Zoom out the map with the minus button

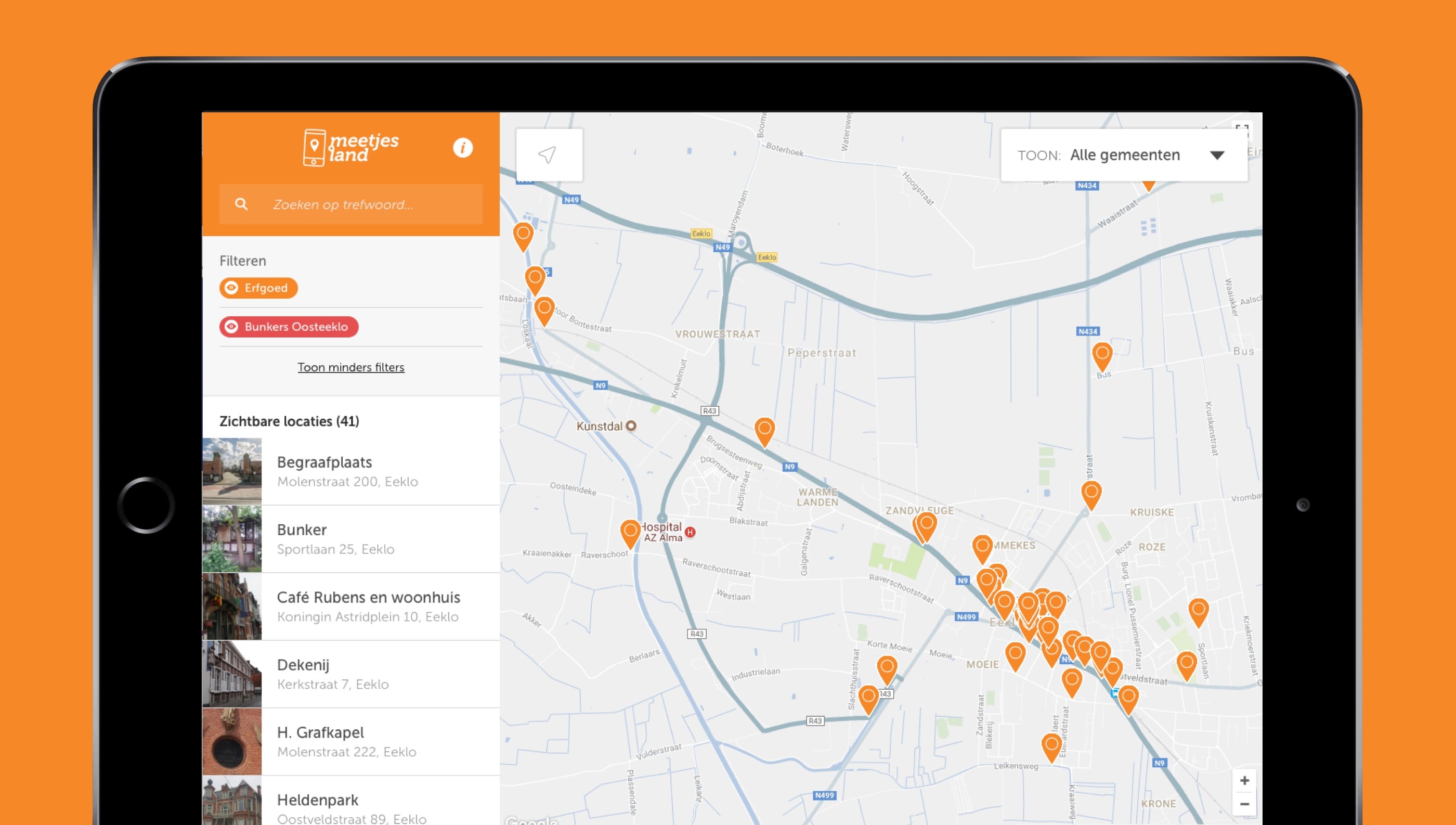[1244, 804]
